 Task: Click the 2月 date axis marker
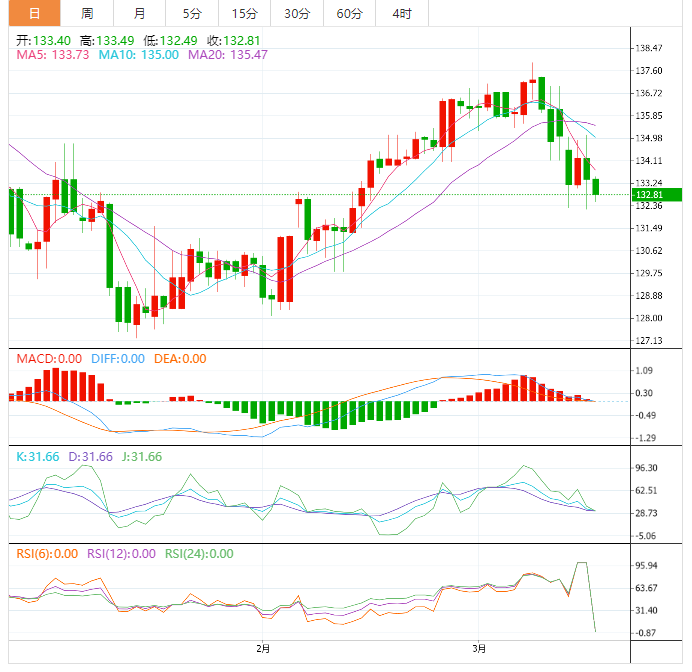[x=263, y=649]
